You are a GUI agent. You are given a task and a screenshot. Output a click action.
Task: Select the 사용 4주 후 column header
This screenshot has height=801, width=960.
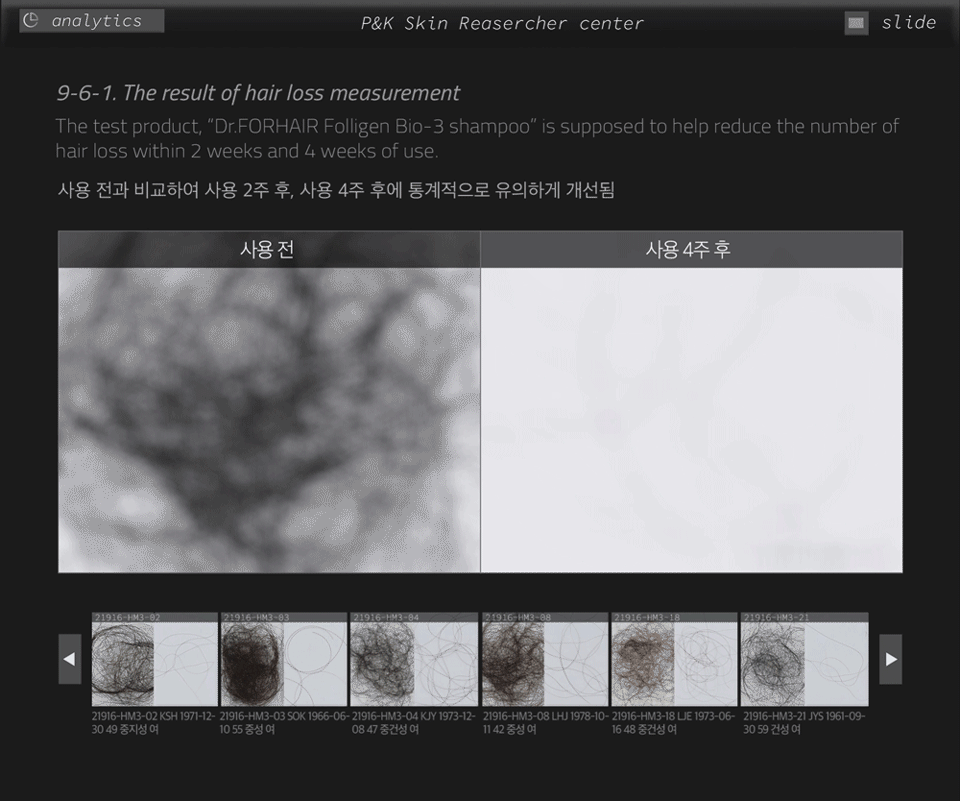pos(690,250)
